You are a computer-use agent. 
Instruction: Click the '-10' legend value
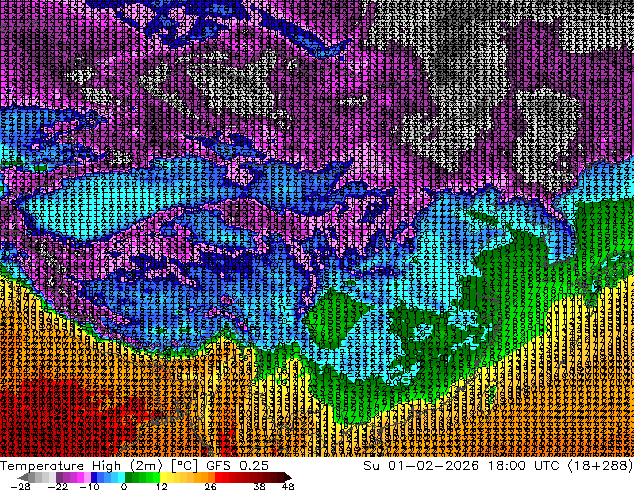tap(89, 486)
